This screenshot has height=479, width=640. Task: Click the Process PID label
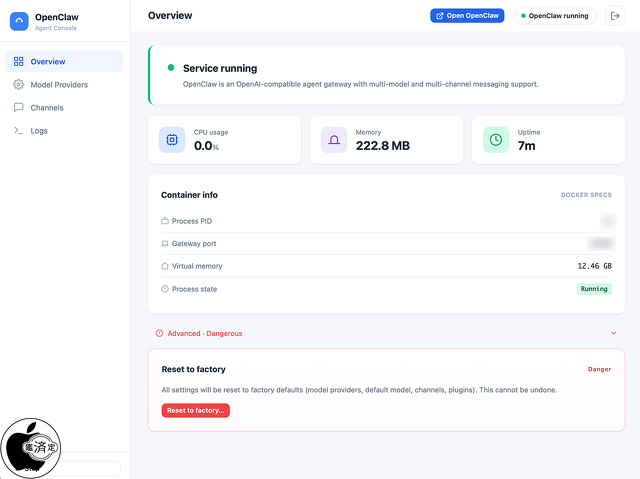(192, 221)
